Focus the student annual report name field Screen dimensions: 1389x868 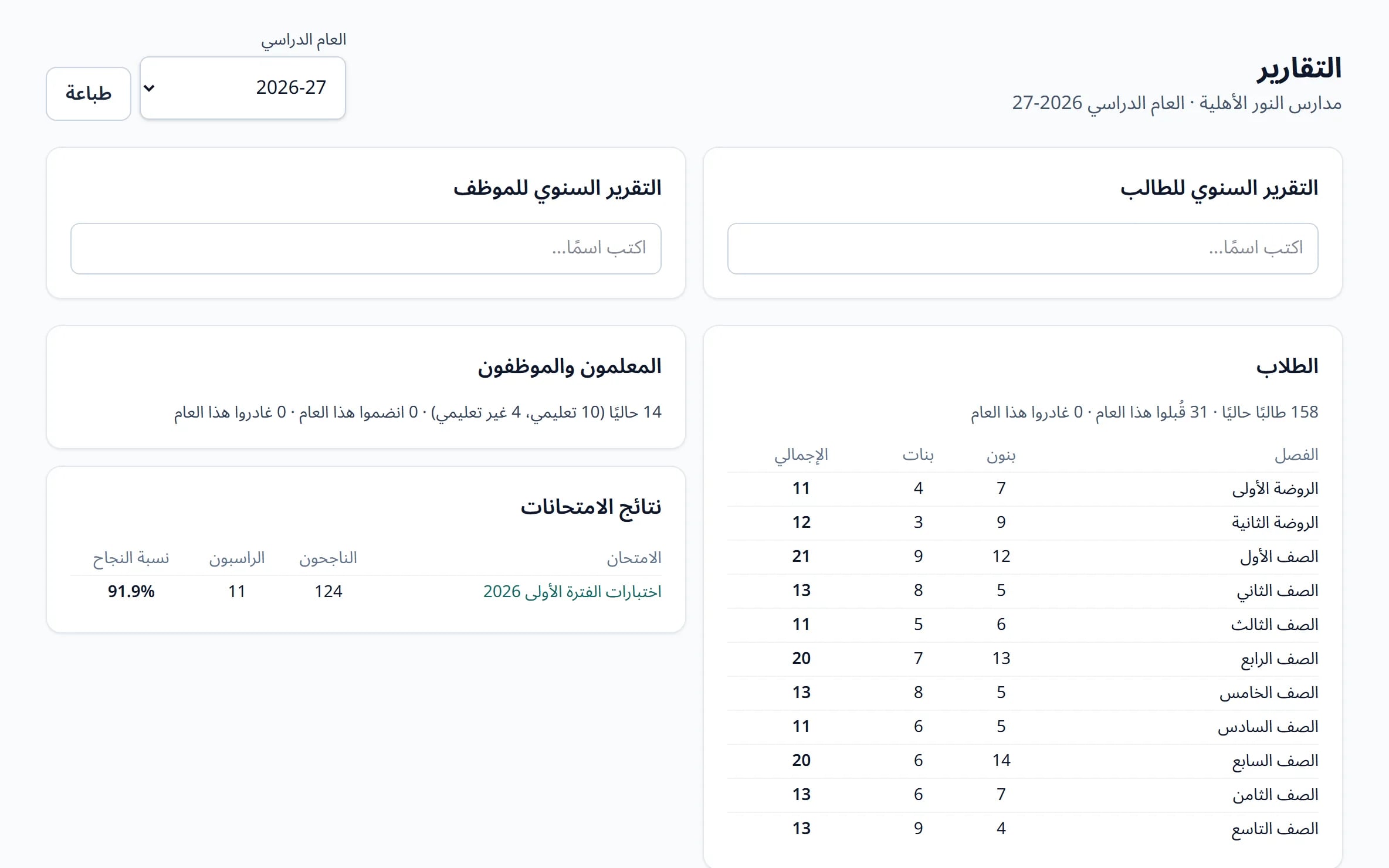[1022, 248]
